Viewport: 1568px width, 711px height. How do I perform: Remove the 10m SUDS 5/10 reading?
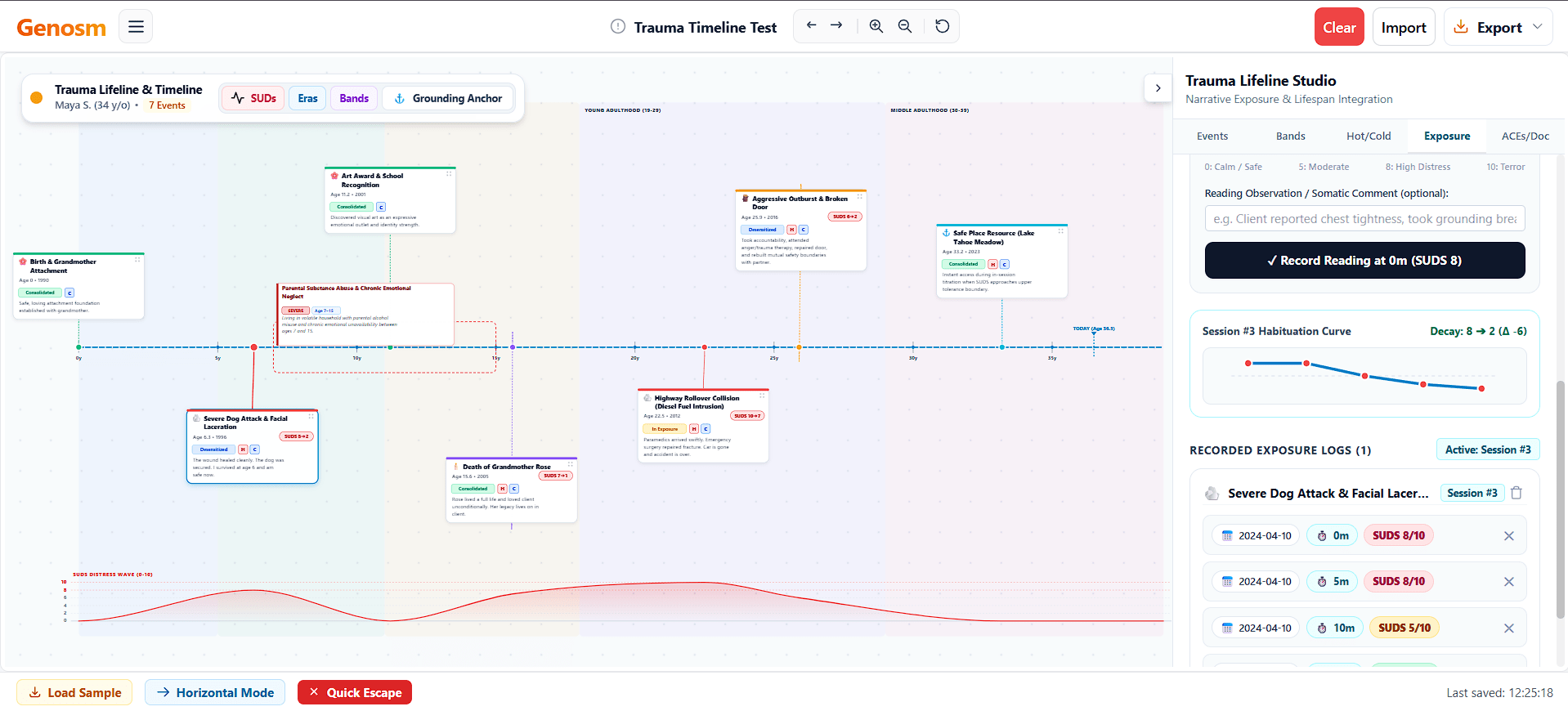[x=1509, y=628]
